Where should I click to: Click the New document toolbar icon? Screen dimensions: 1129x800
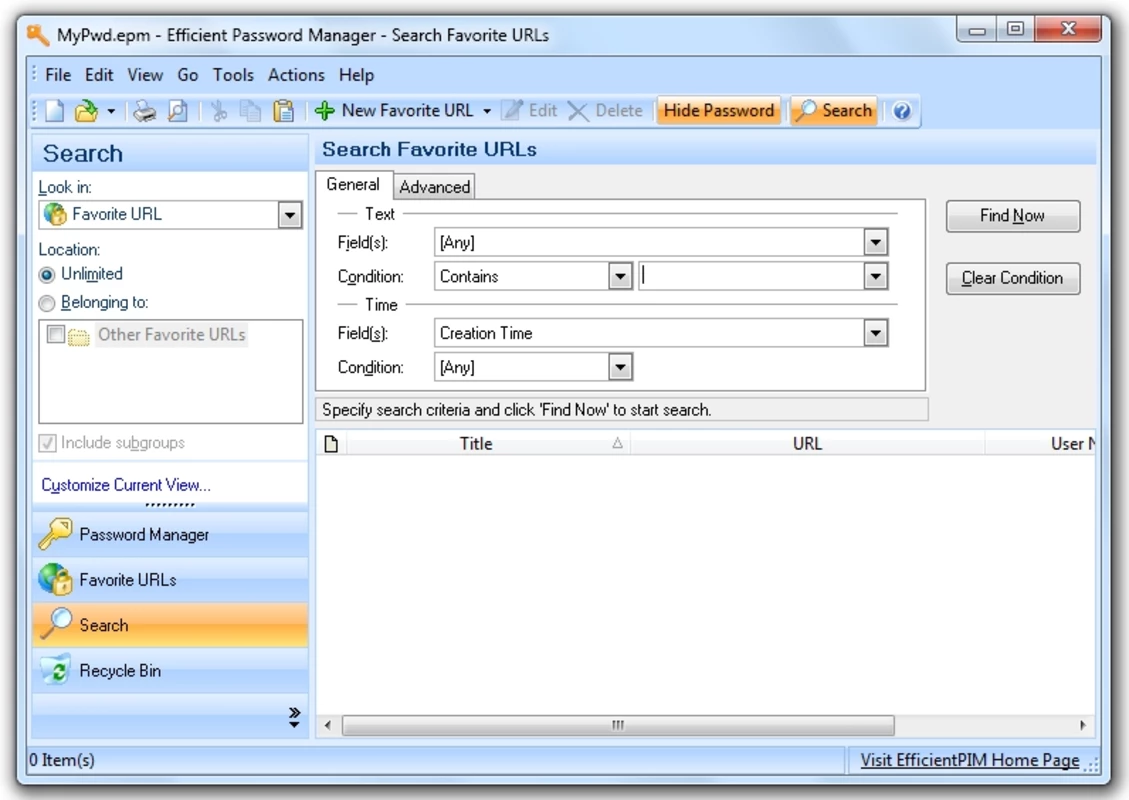tap(55, 111)
